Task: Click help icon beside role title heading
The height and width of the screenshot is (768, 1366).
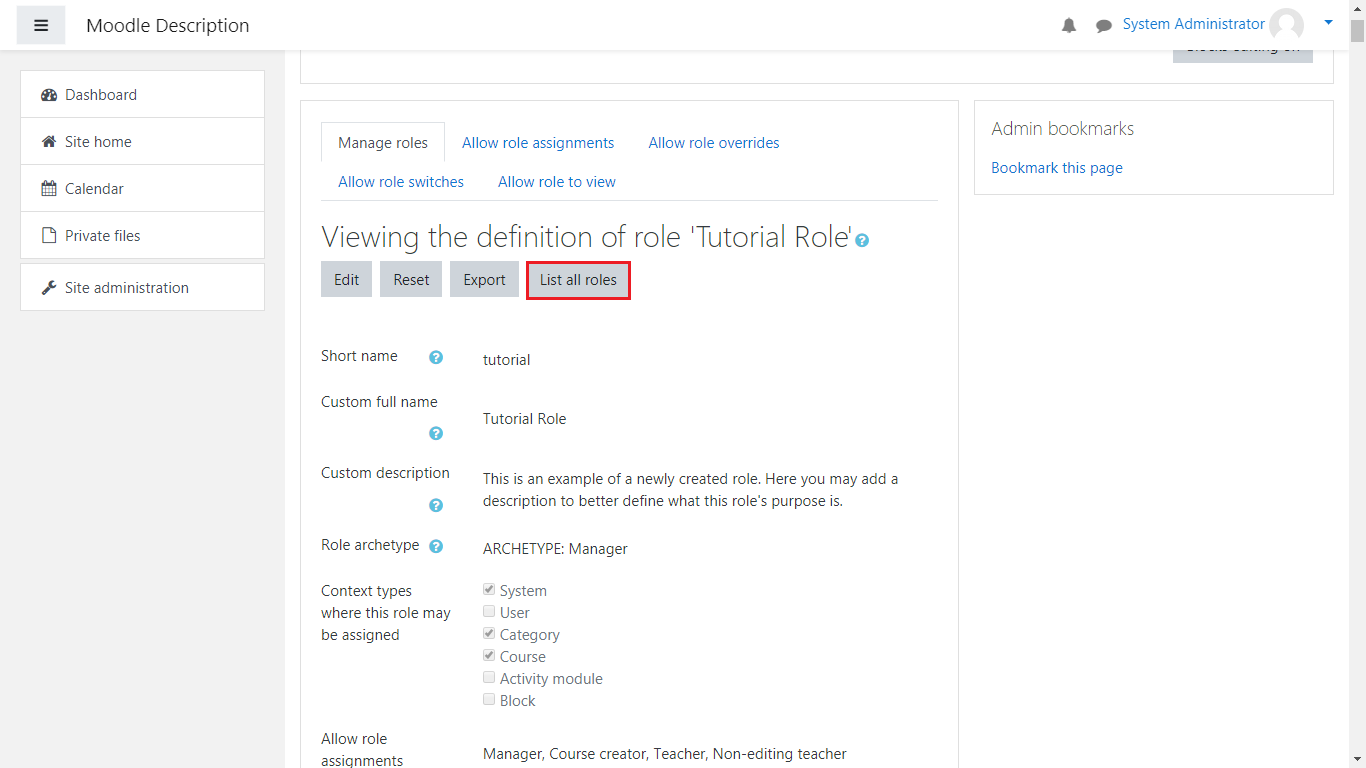Action: pos(862,241)
